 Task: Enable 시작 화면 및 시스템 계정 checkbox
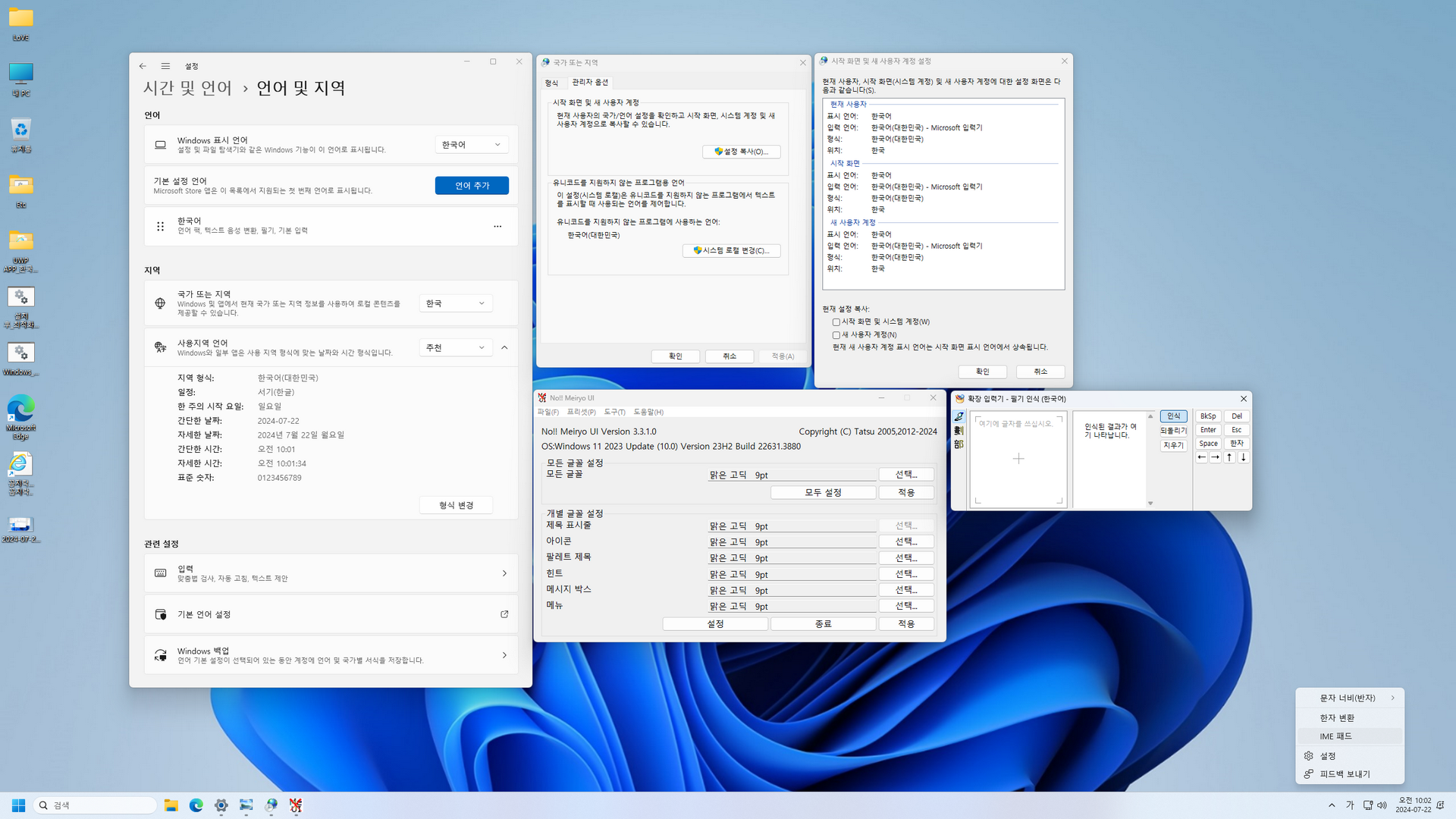(836, 322)
